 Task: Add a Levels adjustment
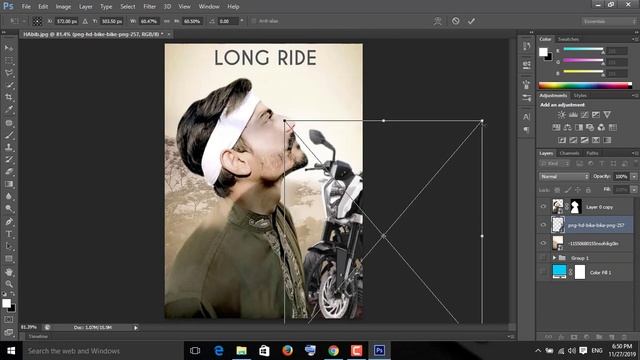573,115
